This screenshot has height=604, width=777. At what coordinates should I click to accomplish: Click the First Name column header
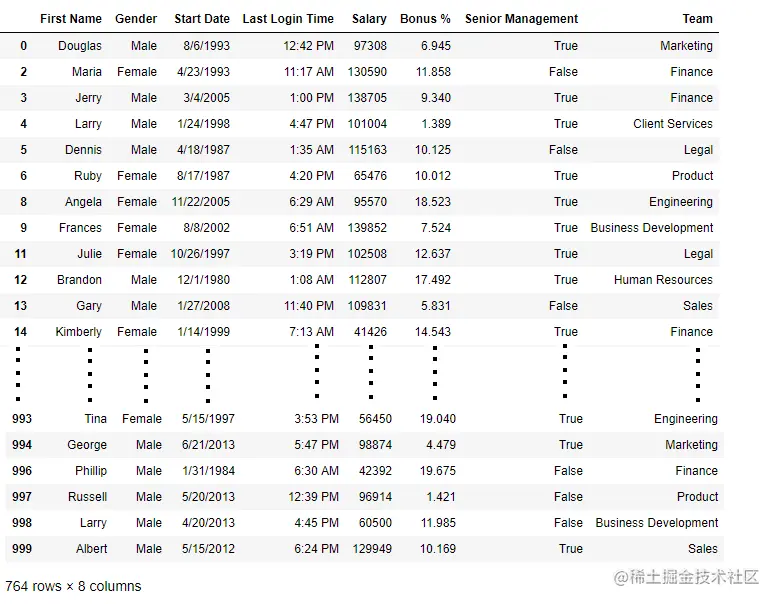pos(71,19)
